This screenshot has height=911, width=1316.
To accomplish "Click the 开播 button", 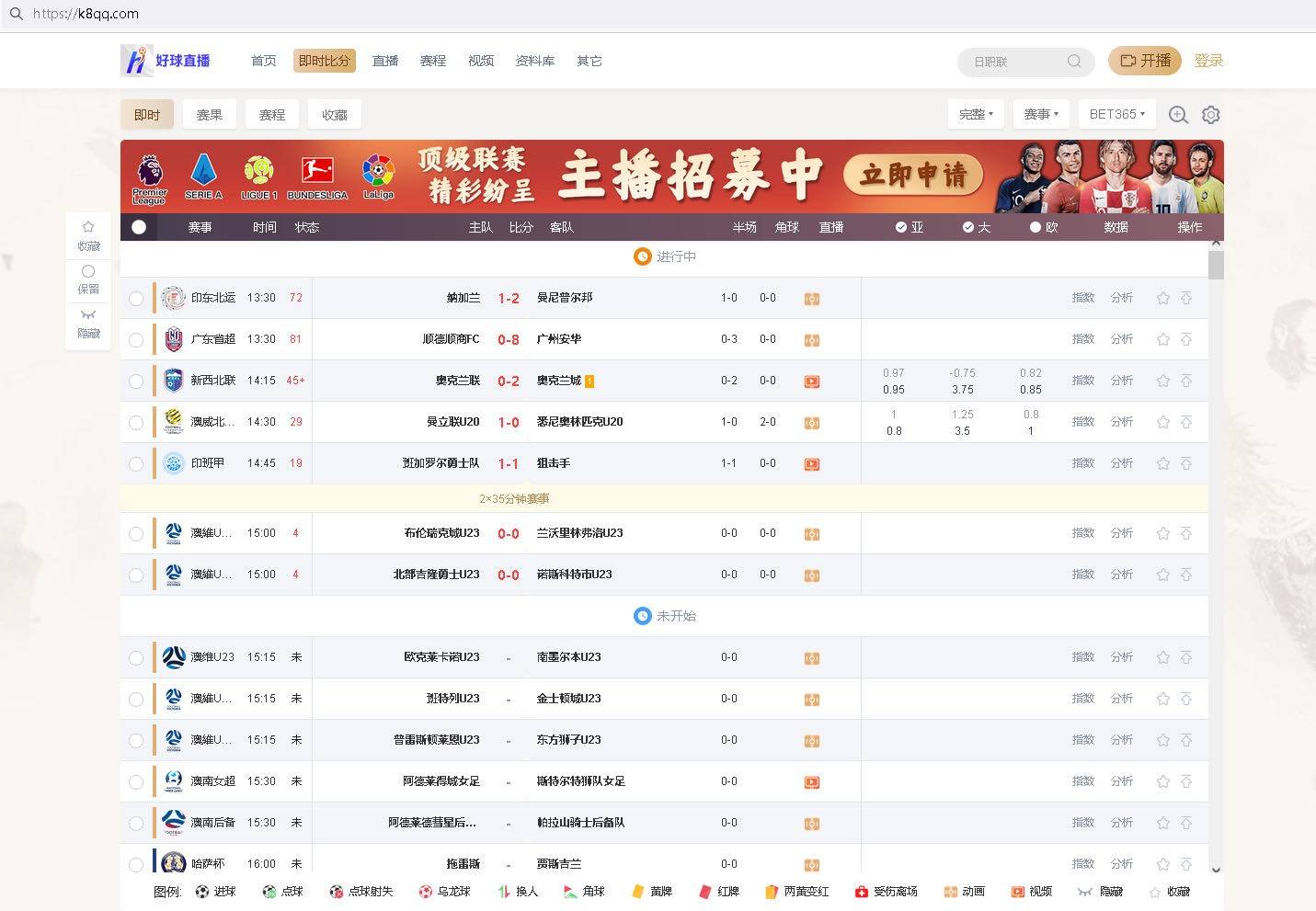I will point(1145,61).
